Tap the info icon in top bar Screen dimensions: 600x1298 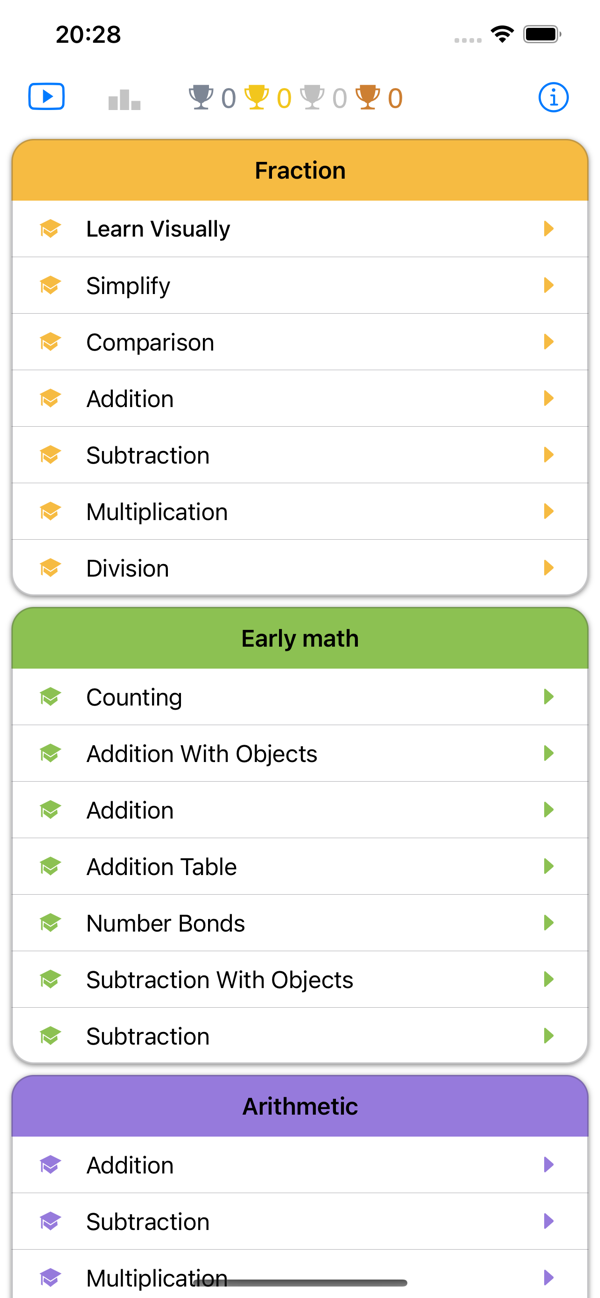(553, 97)
